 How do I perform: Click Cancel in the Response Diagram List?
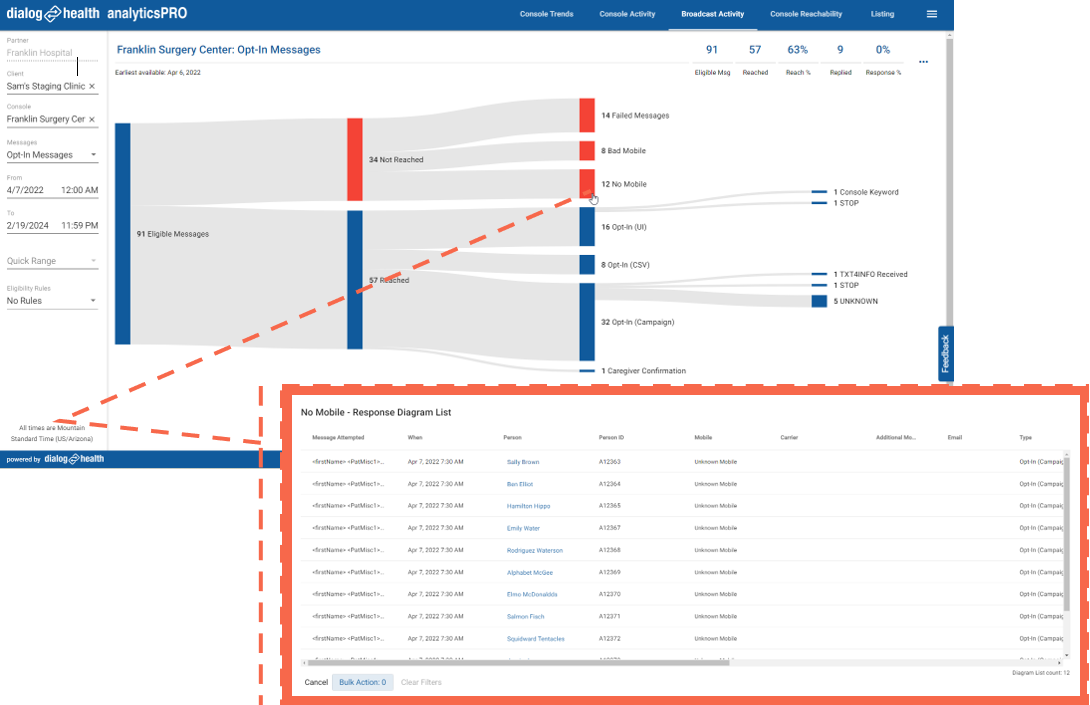(x=316, y=682)
